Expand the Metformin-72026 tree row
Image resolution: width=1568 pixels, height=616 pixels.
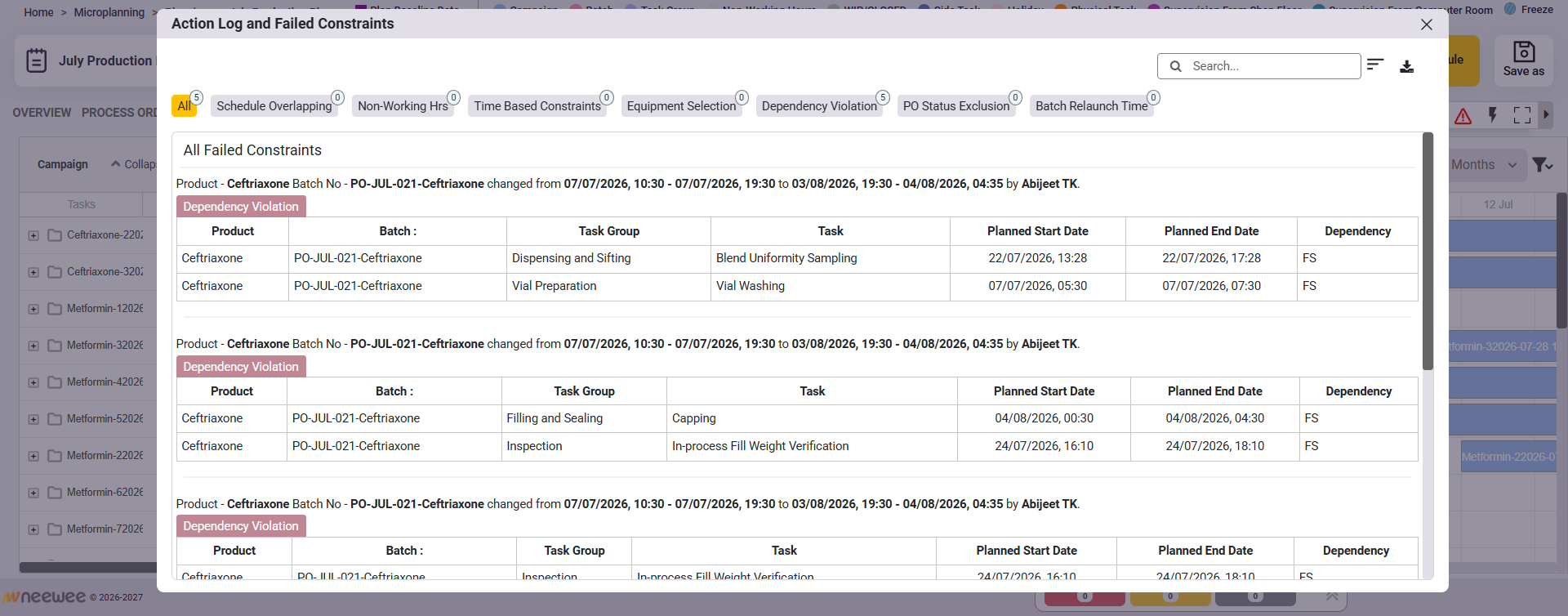pos(33,529)
